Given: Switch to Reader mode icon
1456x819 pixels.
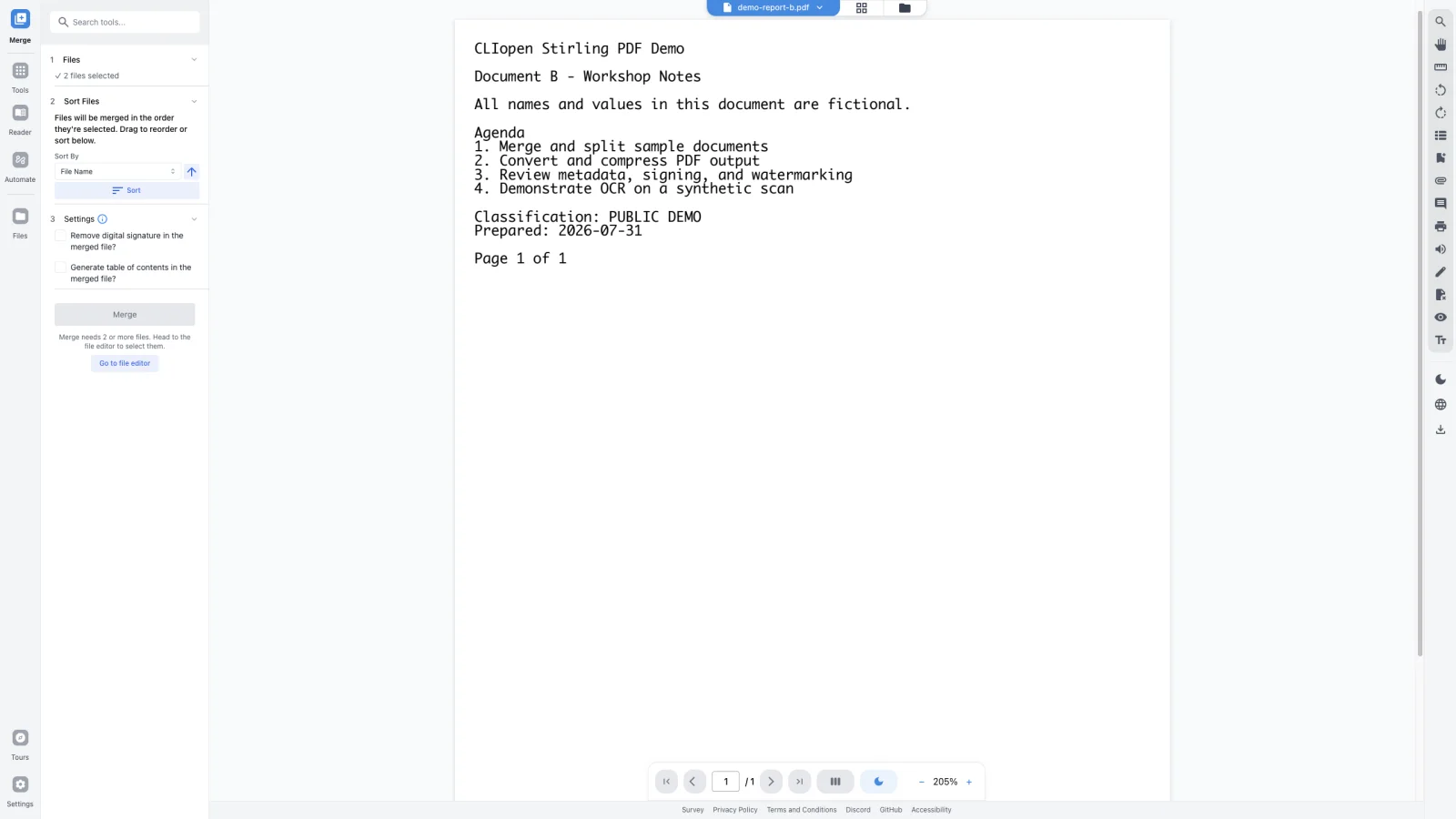Looking at the screenshot, I should coord(20,113).
